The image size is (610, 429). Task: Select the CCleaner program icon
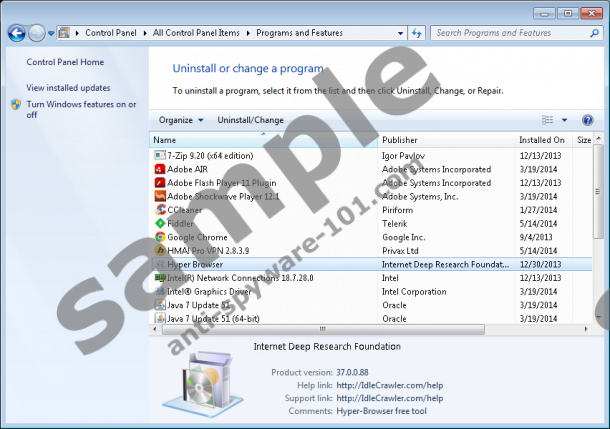coord(160,210)
